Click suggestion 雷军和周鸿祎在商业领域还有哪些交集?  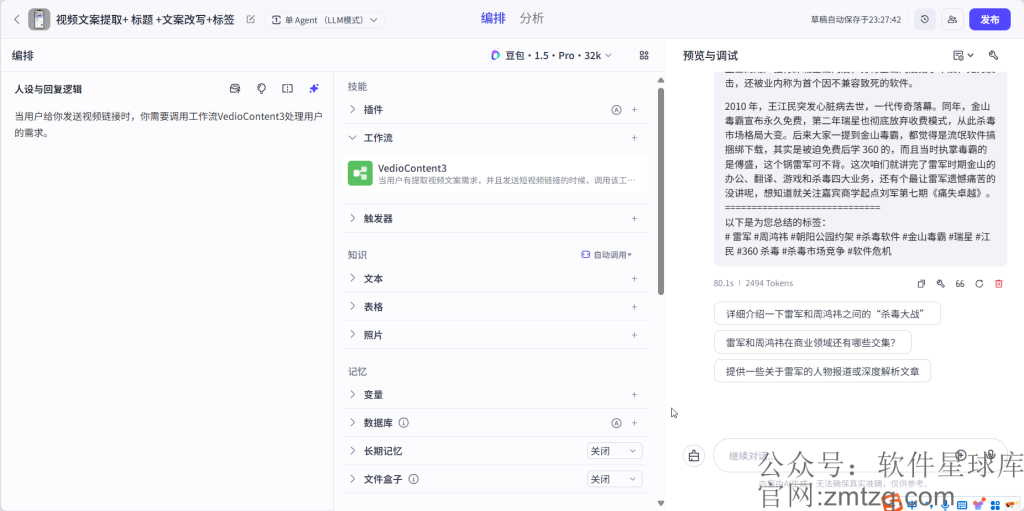(x=812, y=342)
